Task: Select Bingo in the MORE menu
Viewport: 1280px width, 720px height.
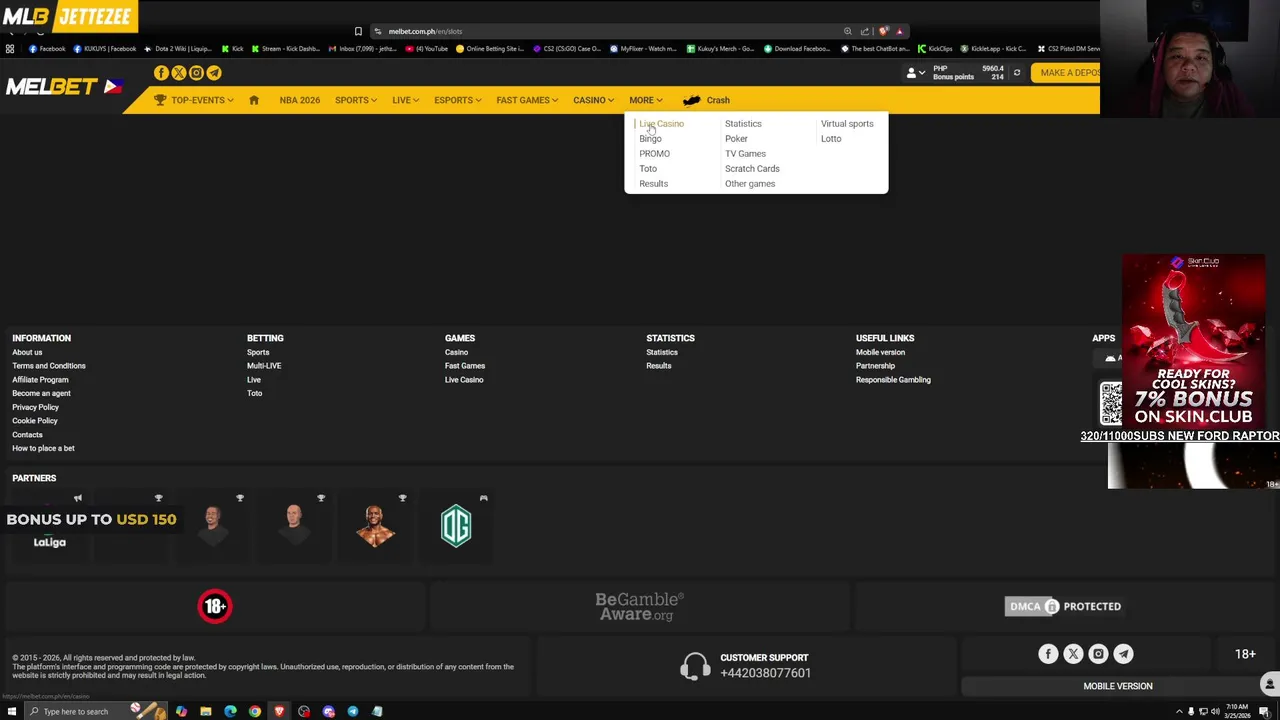Action: (650, 139)
